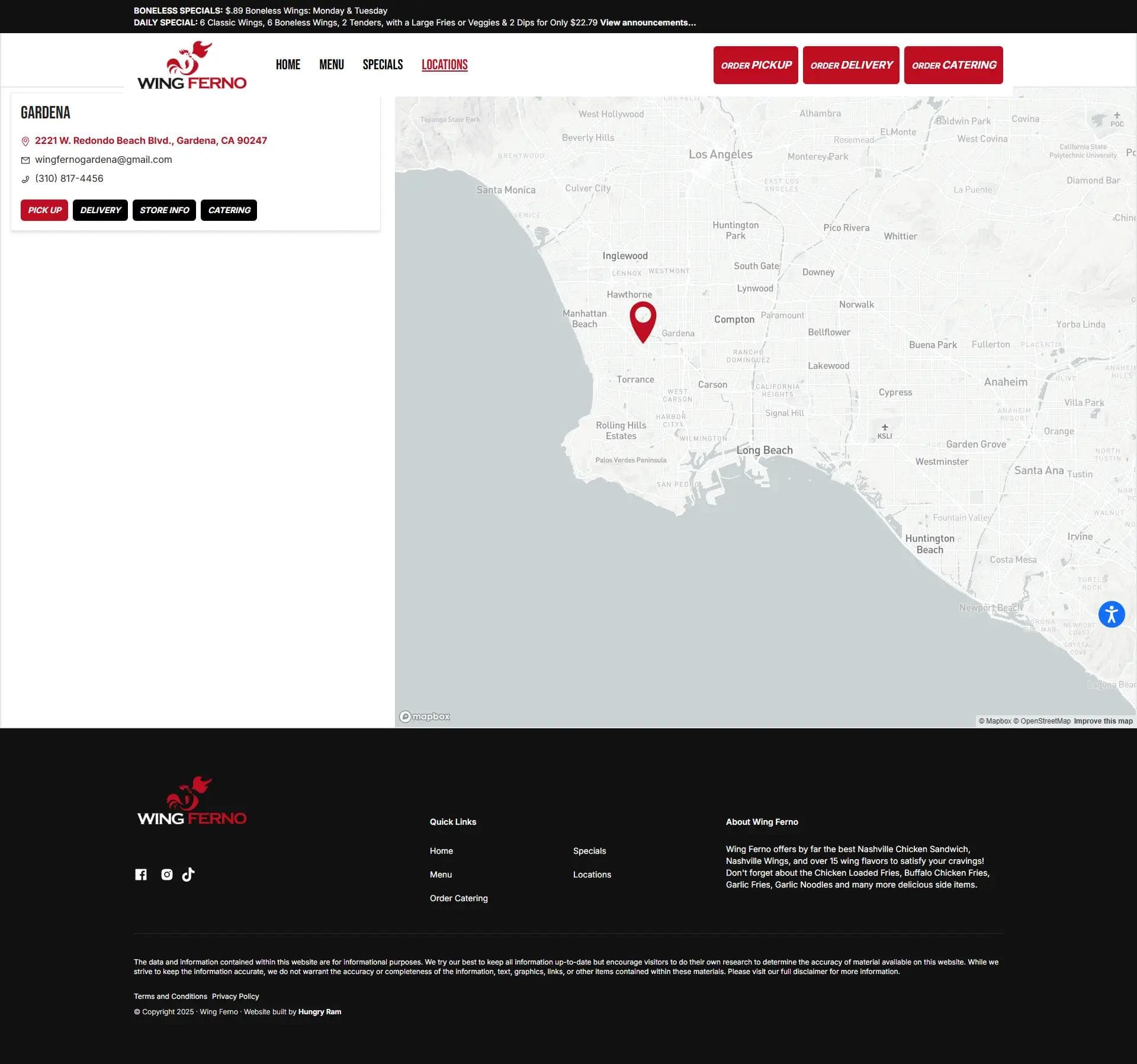The height and width of the screenshot is (1064, 1137).
Task: Click the About Wing Ferno heading
Action: pos(762,822)
